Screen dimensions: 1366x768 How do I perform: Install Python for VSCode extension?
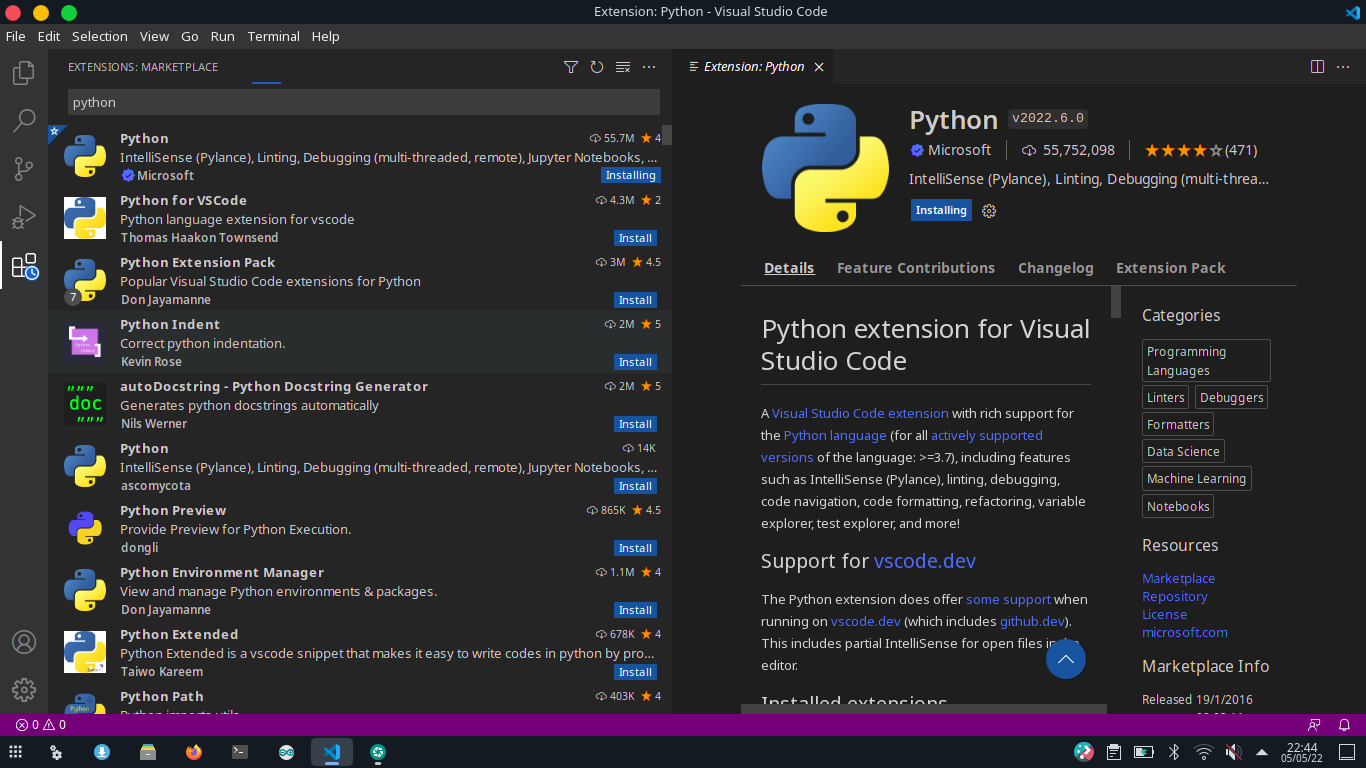point(636,238)
